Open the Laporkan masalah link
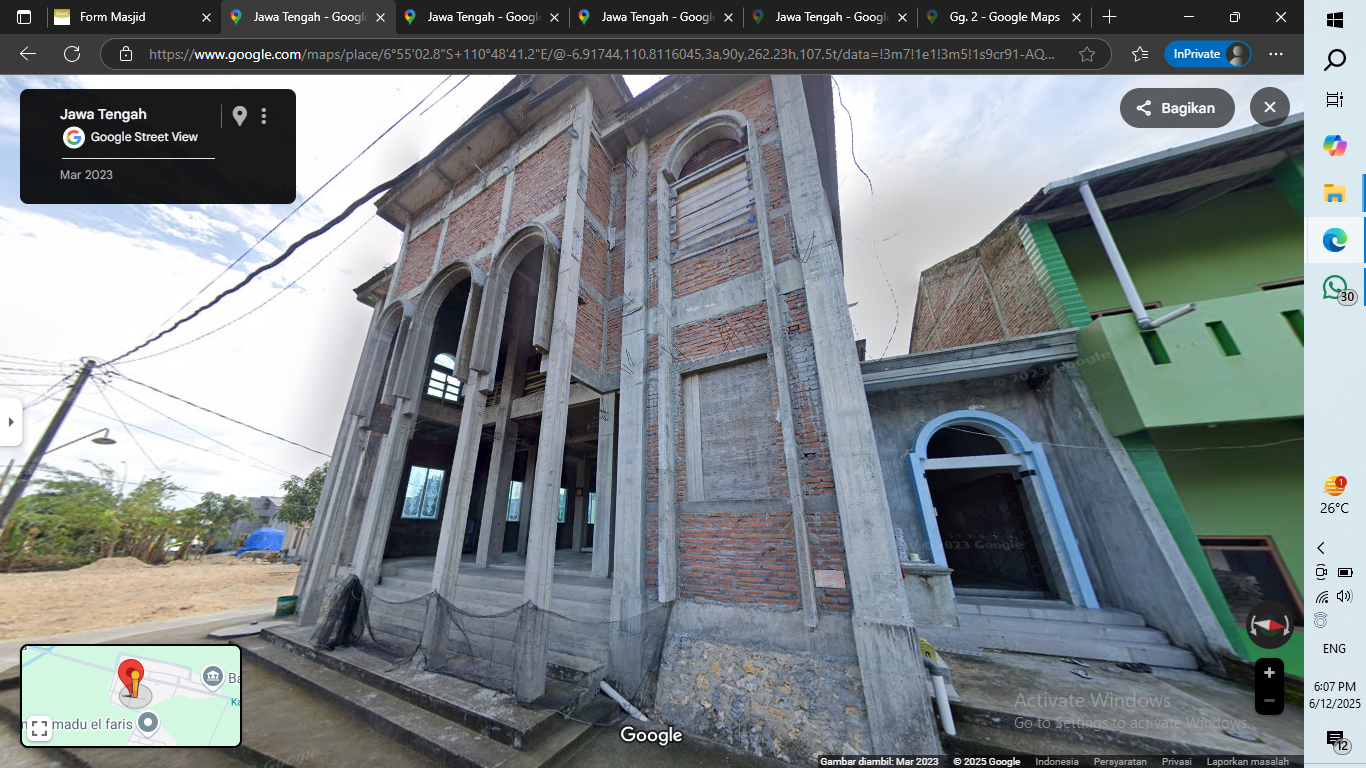The image size is (1366, 768). 1247,762
